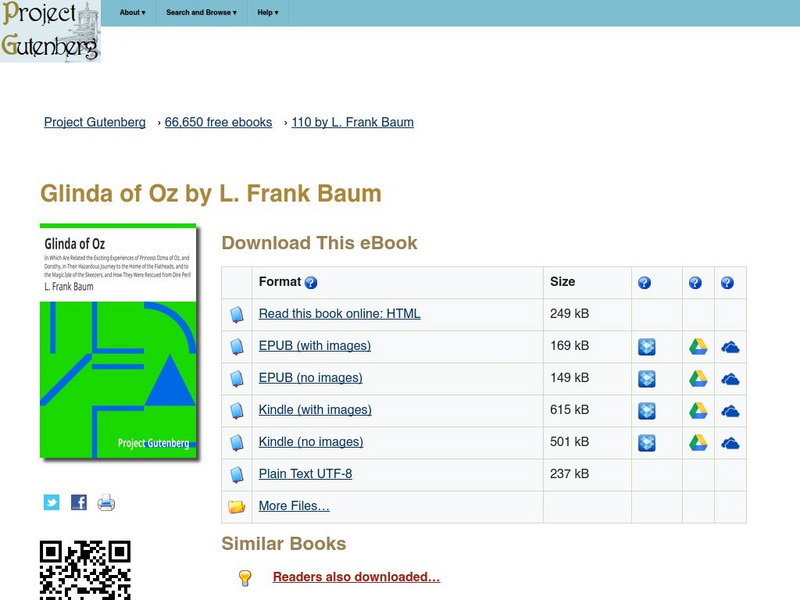Follow the Project Gutenberg breadcrumb link

coord(95,122)
